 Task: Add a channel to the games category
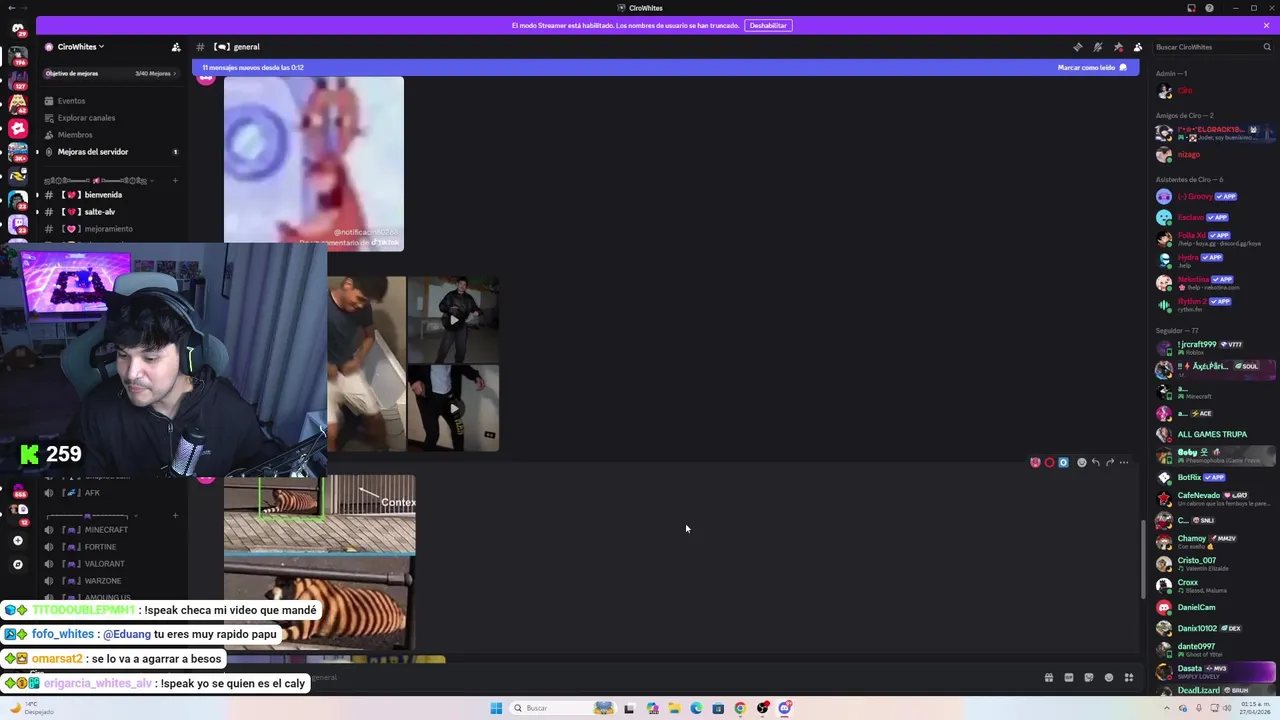pos(175,516)
